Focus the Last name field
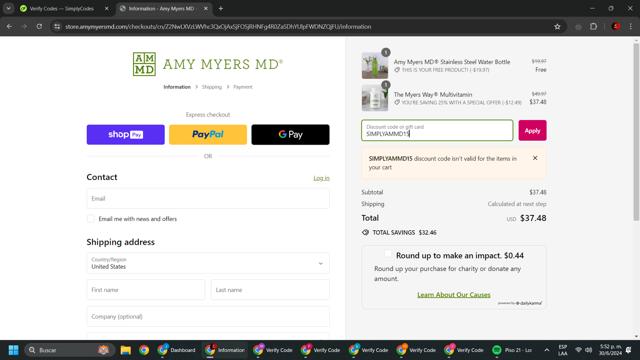 point(270,290)
